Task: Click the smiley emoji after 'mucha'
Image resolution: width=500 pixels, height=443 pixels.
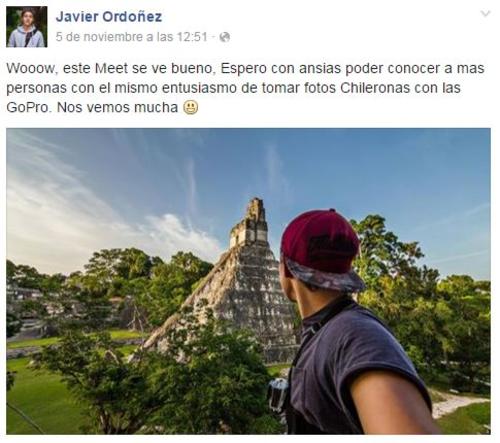Action: pos(191,108)
